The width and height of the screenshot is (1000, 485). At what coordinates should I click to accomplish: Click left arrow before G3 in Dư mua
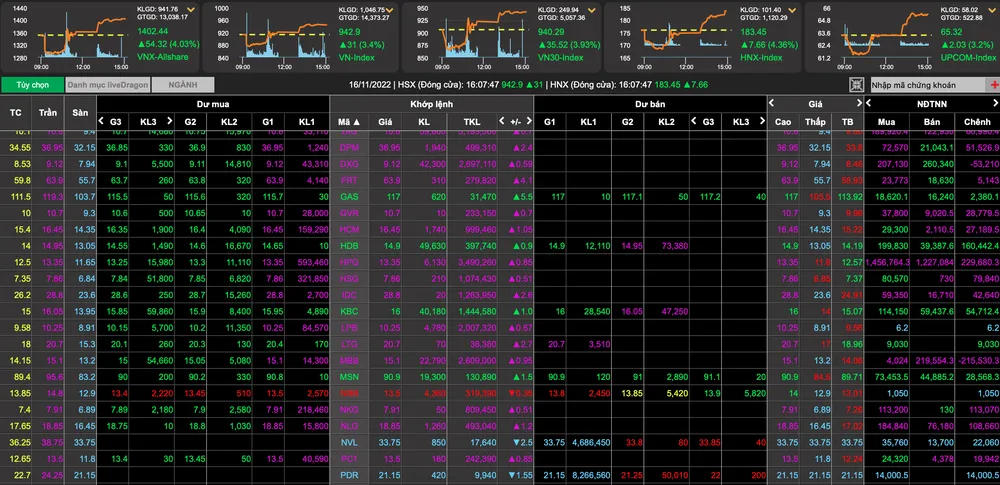[100, 122]
